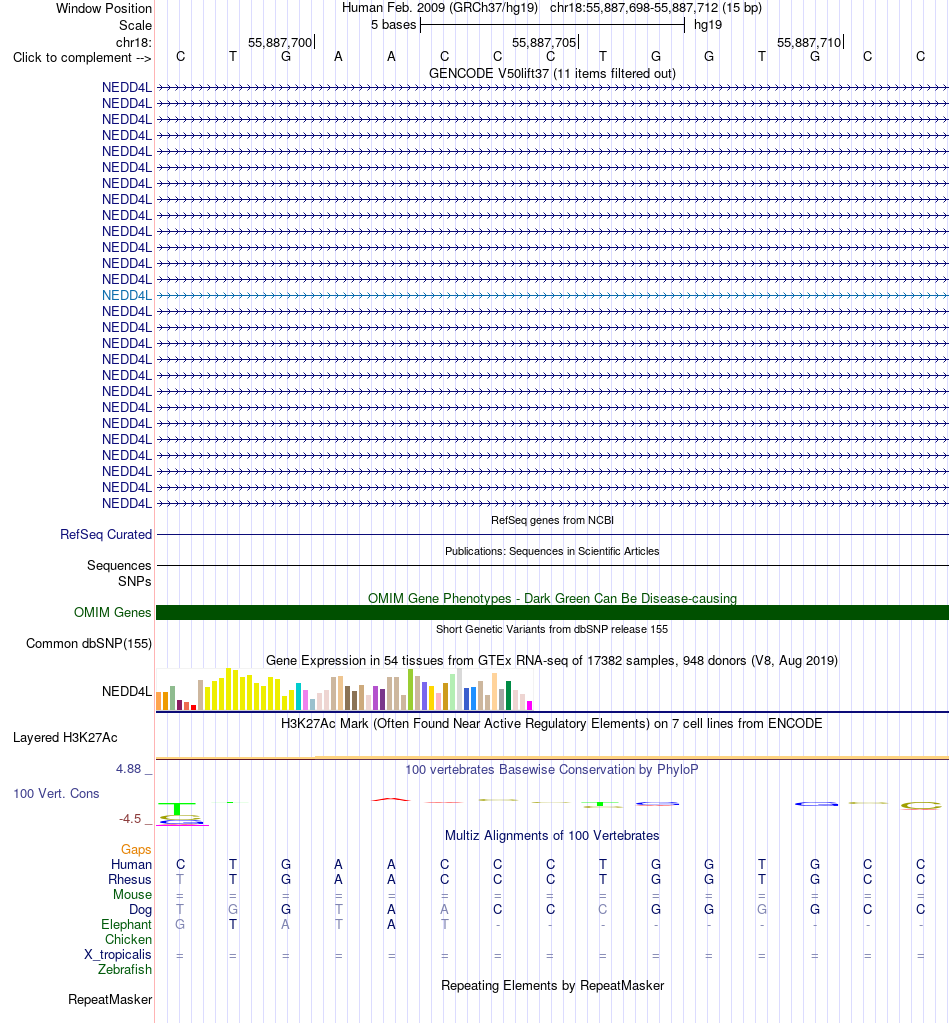Viewport: 950px width, 1023px height.
Task: Click the black NEDD4L label beside the GTEx chart
Action: [127, 692]
